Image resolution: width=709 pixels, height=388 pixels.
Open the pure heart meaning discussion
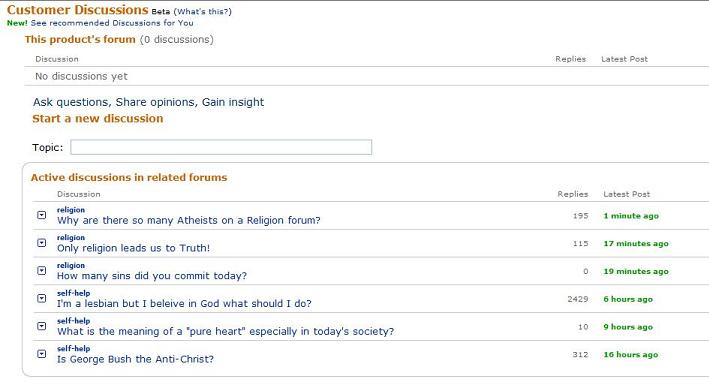click(x=226, y=331)
